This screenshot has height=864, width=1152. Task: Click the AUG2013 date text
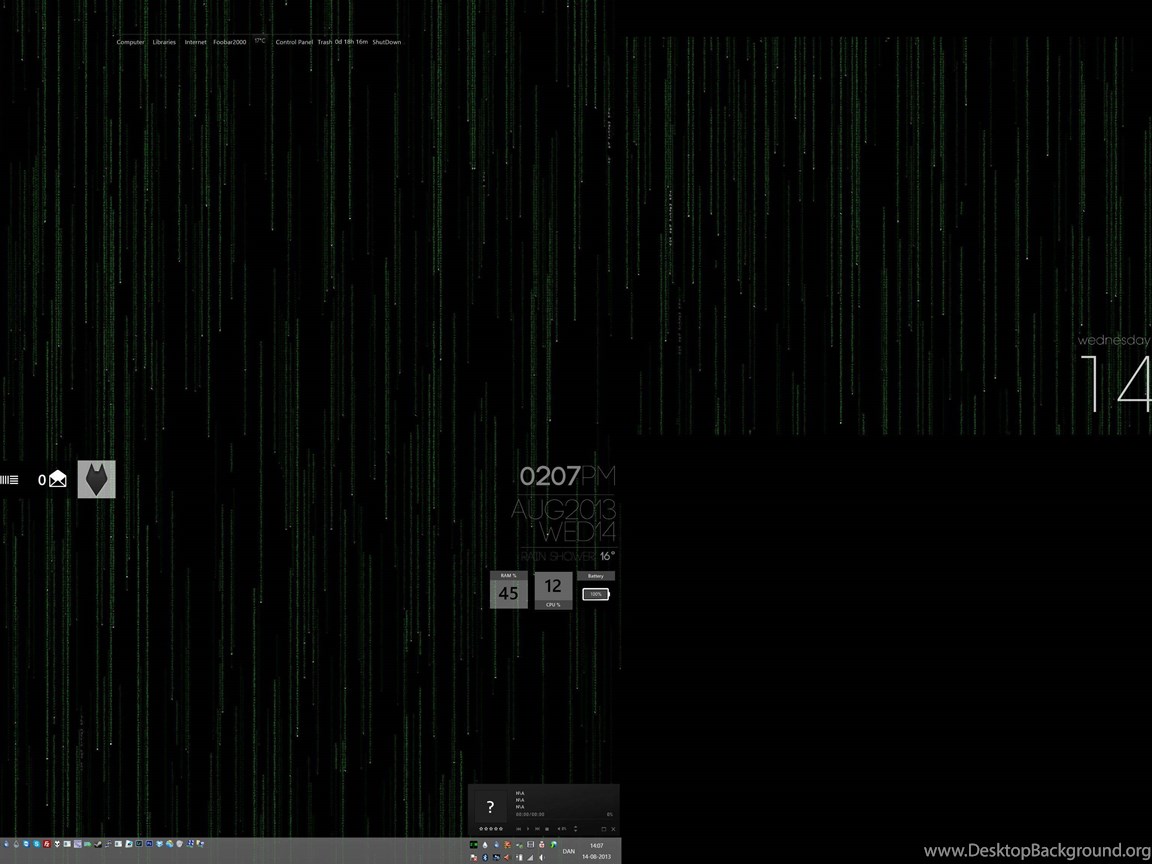(x=564, y=509)
